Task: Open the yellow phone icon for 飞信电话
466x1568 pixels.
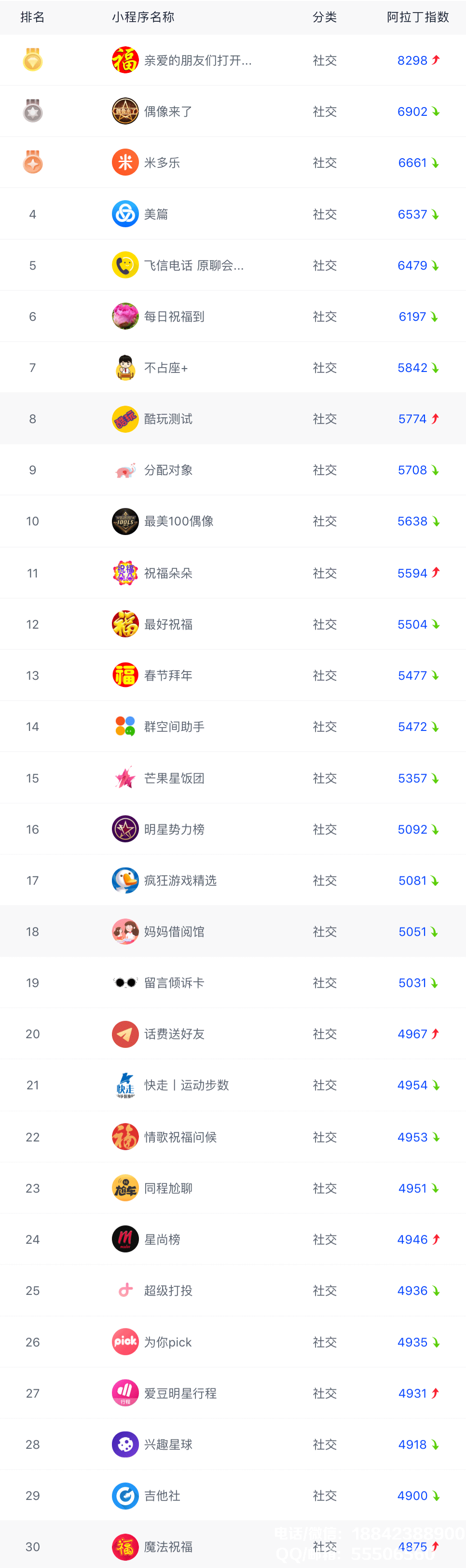Action: pos(125,265)
